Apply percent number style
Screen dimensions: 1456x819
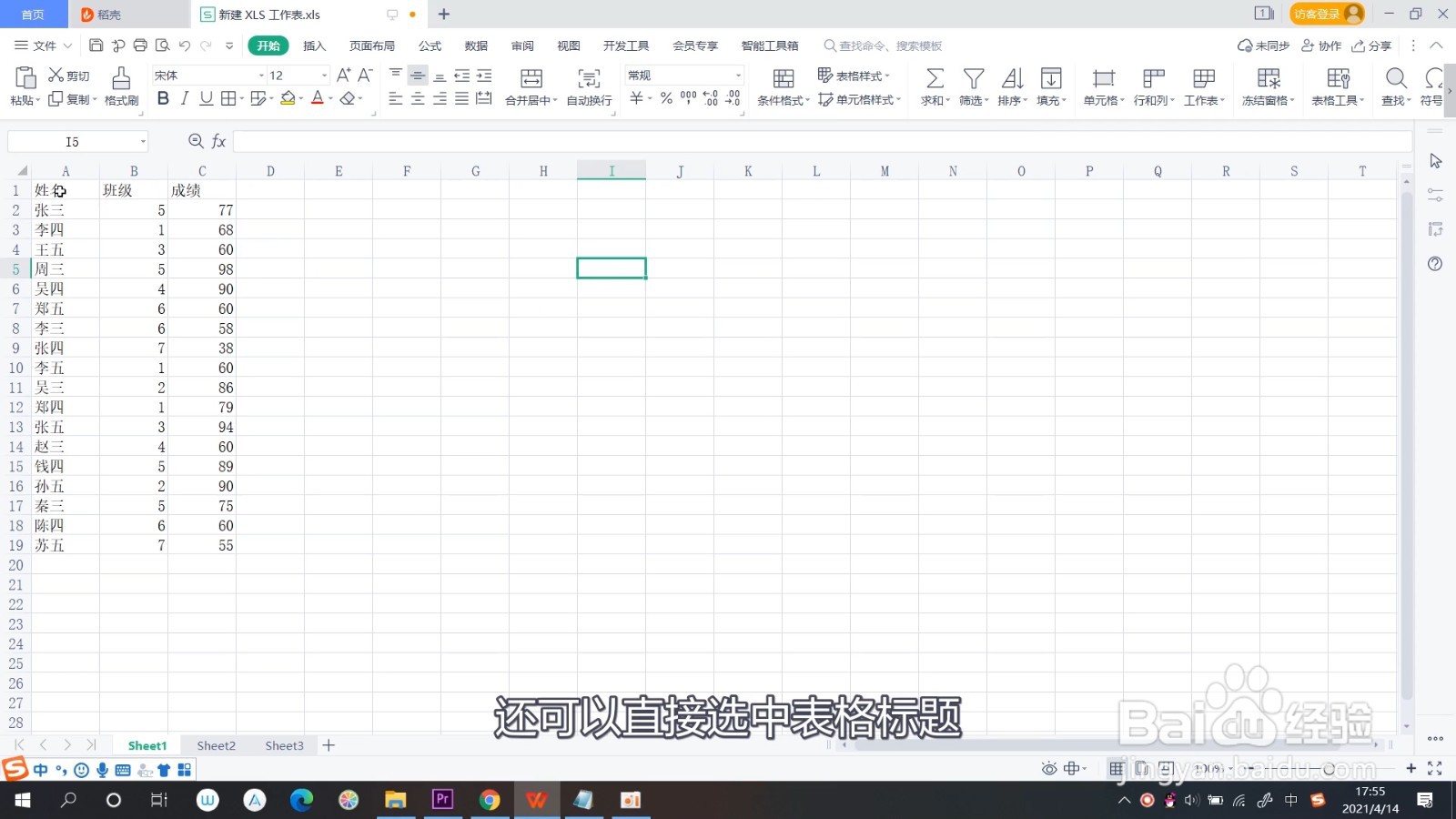[x=666, y=98]
